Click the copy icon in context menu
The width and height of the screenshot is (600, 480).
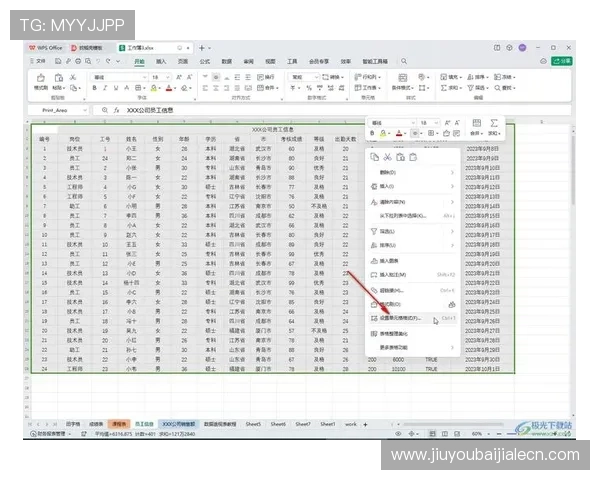[x=375, y=157]
